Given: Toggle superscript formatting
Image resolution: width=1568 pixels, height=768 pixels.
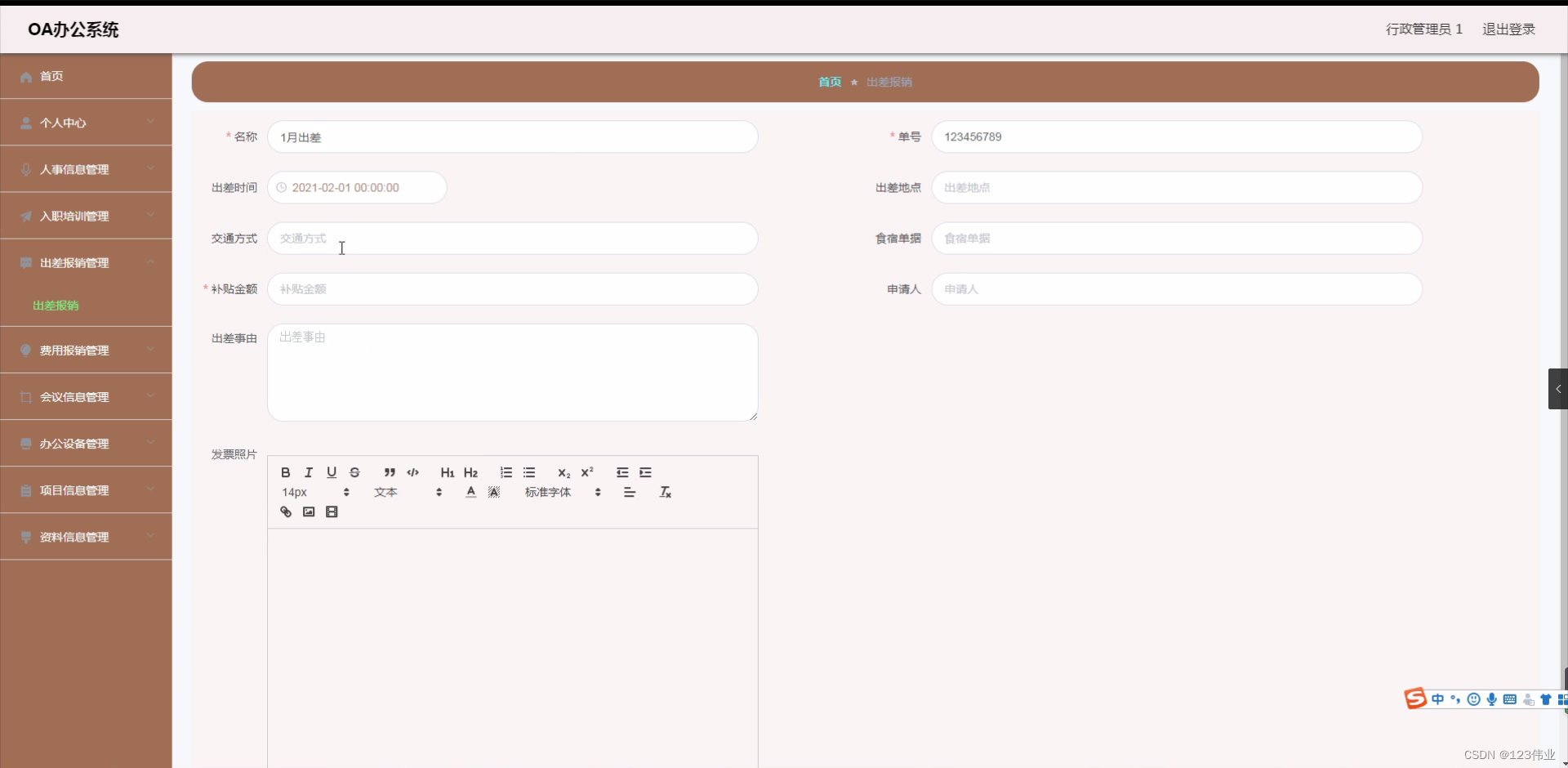Looking at the screenshot, I should (587, 472).
